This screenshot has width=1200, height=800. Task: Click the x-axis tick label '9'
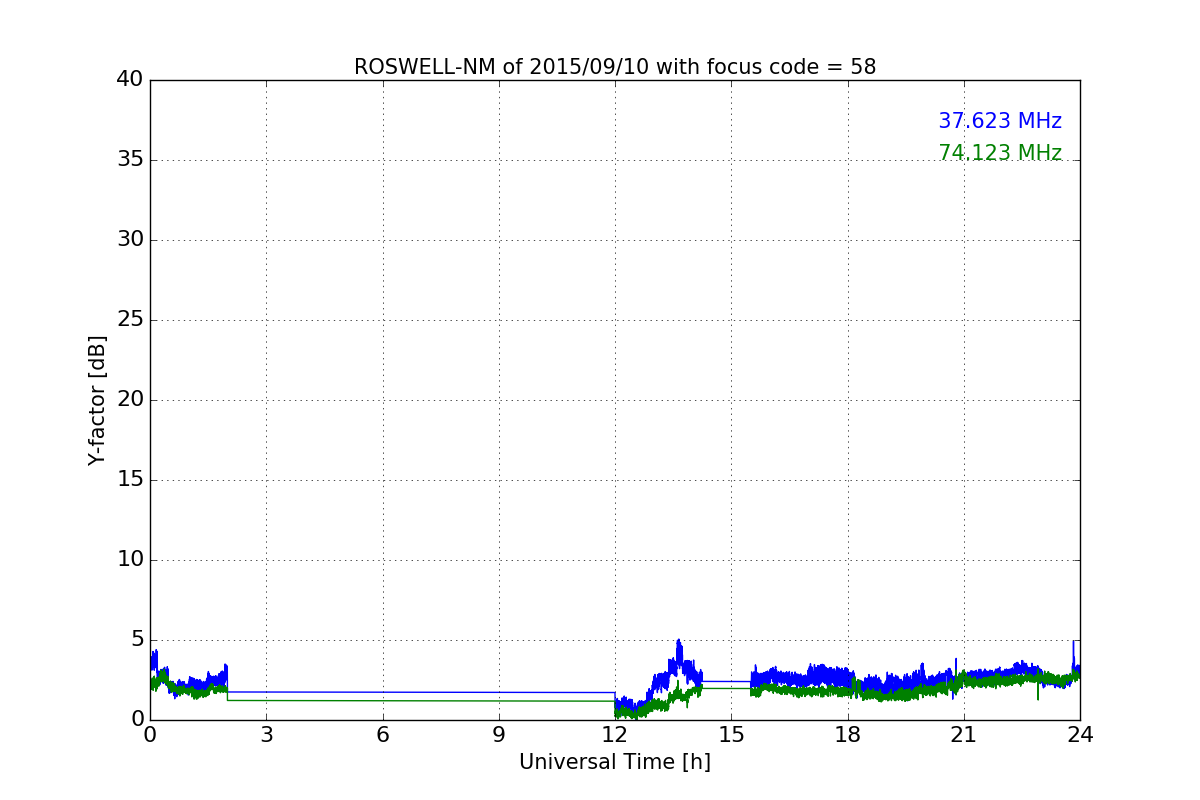tap(499, 735)
